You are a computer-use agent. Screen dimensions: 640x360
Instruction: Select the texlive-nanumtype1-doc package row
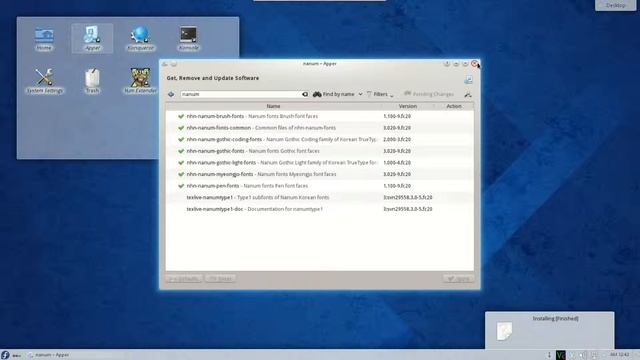tap(320, 209)
